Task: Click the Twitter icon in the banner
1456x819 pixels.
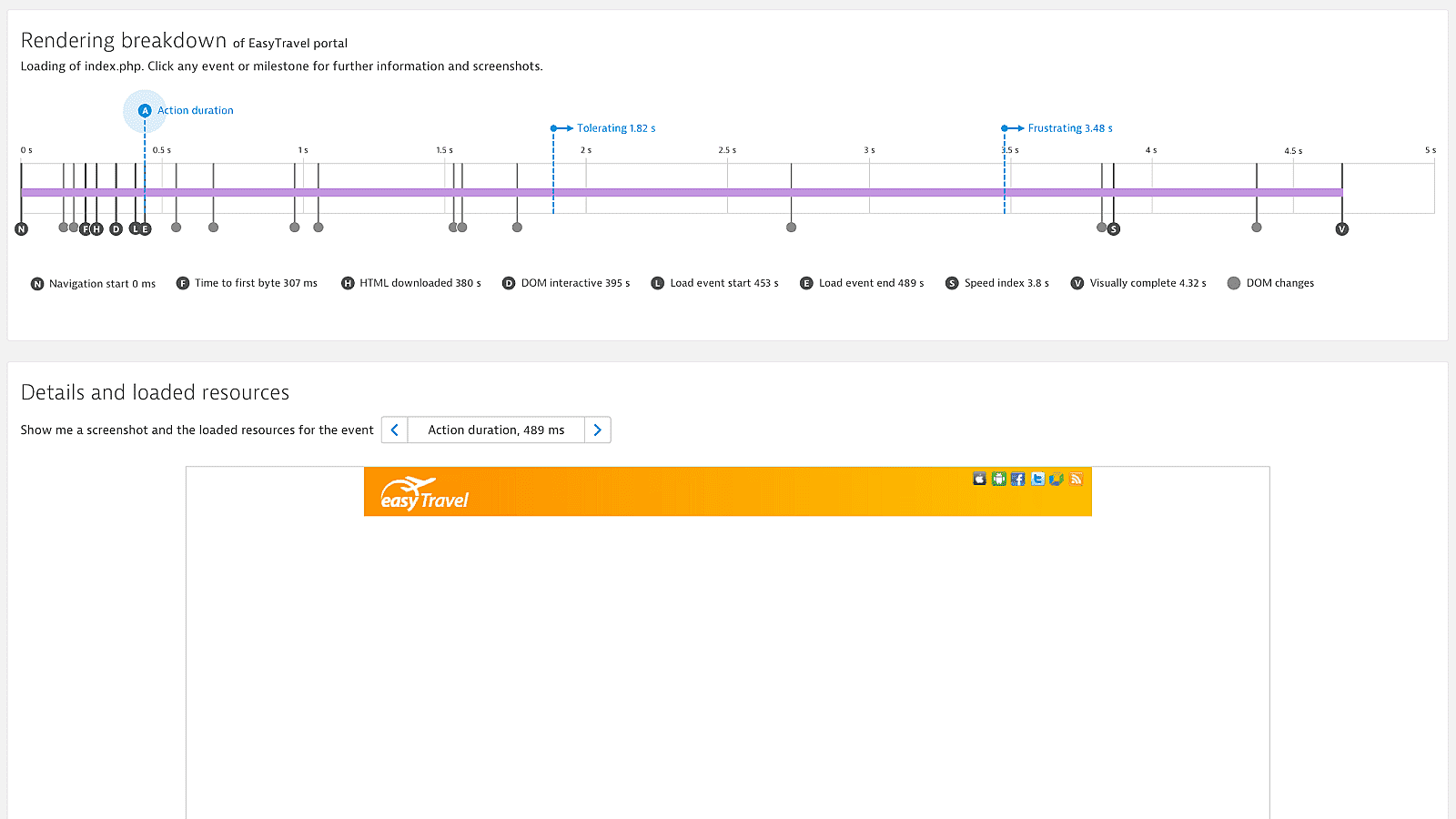Action: tap(1037, 479)
